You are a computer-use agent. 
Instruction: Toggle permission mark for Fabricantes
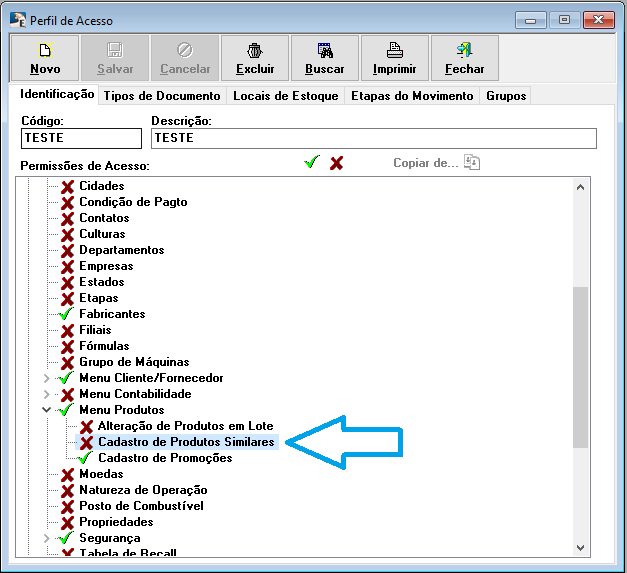[x=67, y=314]
